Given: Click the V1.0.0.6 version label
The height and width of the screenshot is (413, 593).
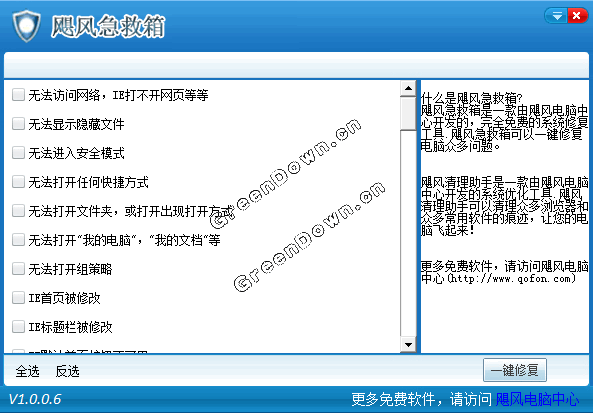Looking at the screenshot, I should [x=35, y=399].
